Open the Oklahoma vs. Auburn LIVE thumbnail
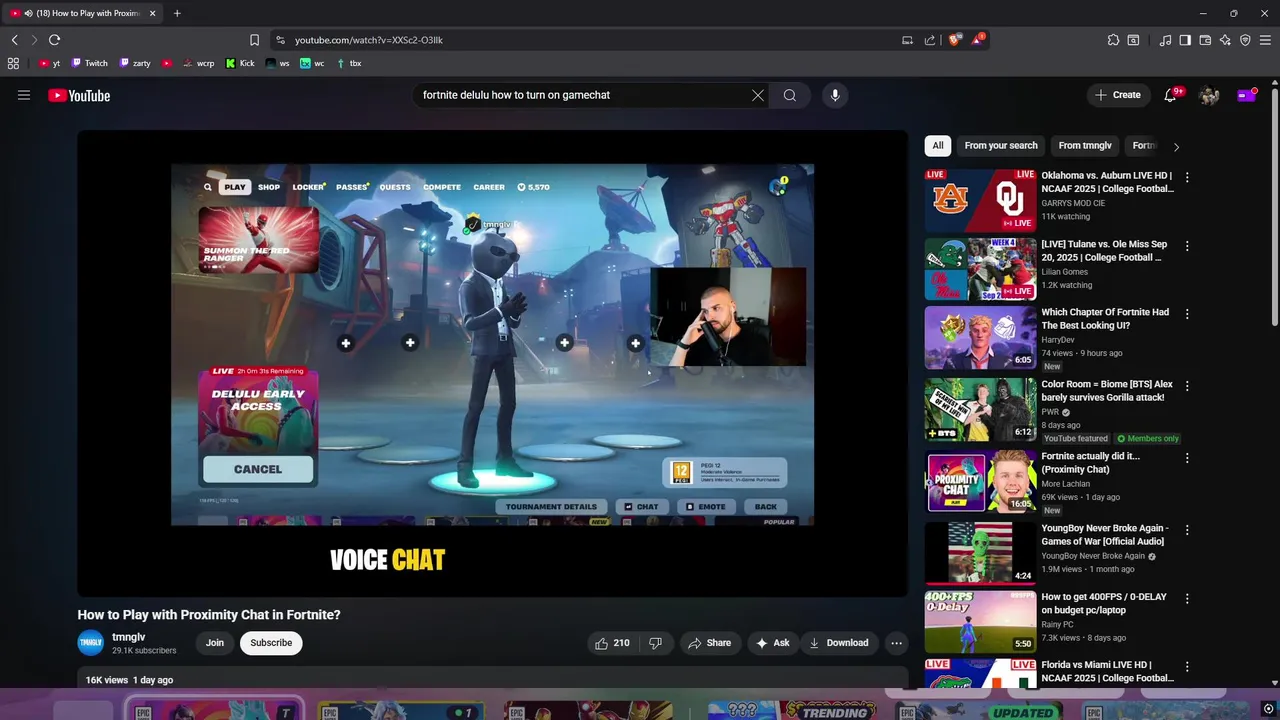The image size is (1280, 720). pos(980,200)
